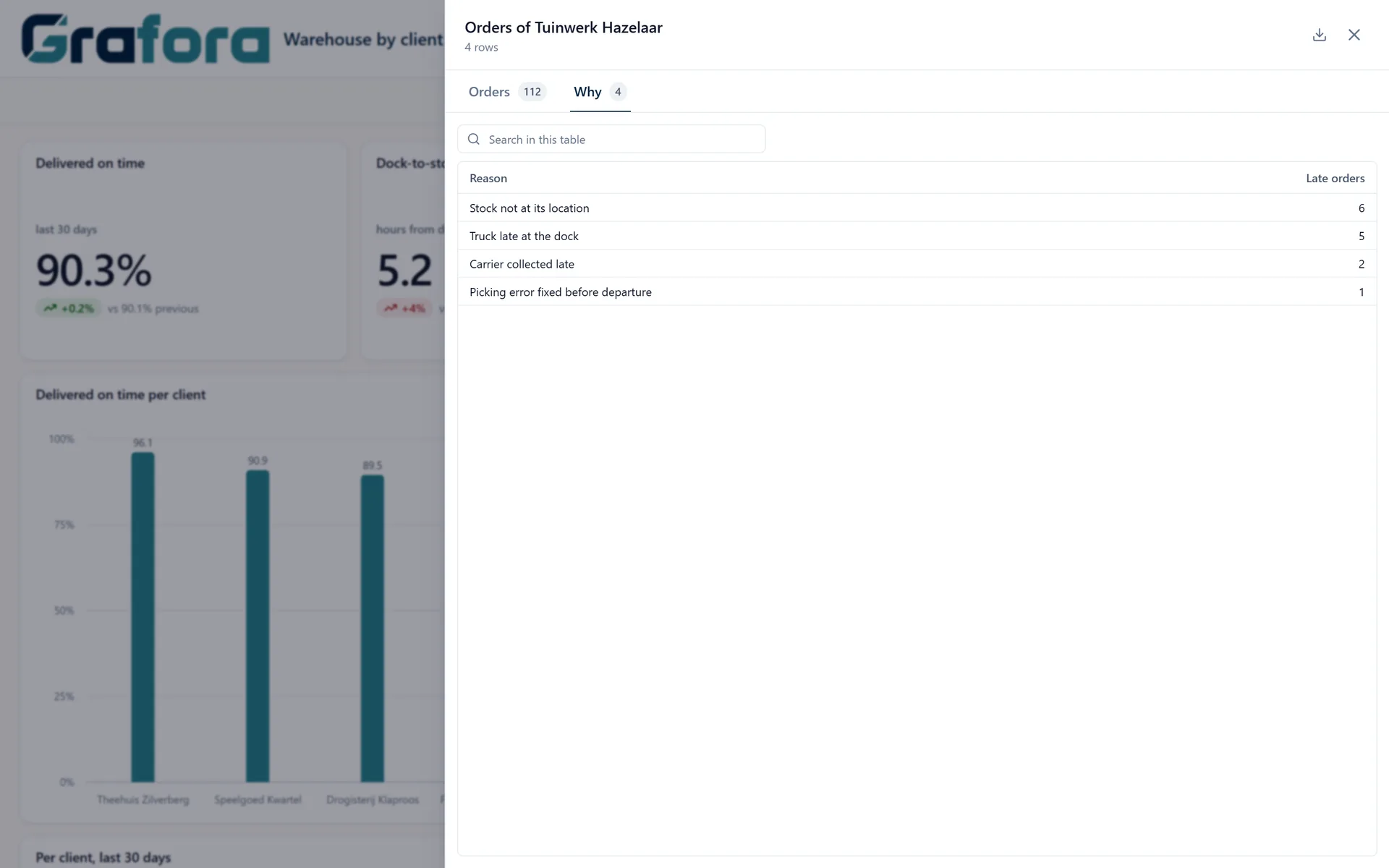This screenshot has width=1389, height=868.
Task: Click the Theehuis Zilverberg bar in background chart
Action: pos(143,617)
